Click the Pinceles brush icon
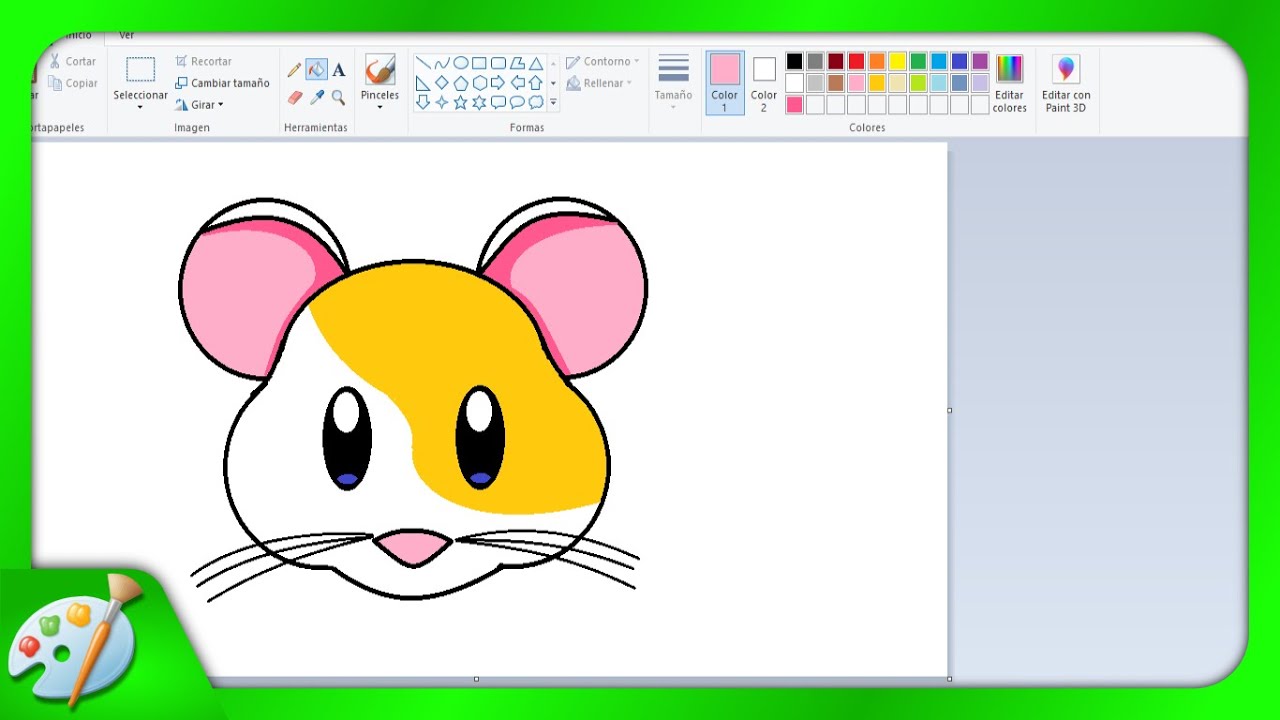This screenshot has width=1280, height=720. click(x=380, y=69)
